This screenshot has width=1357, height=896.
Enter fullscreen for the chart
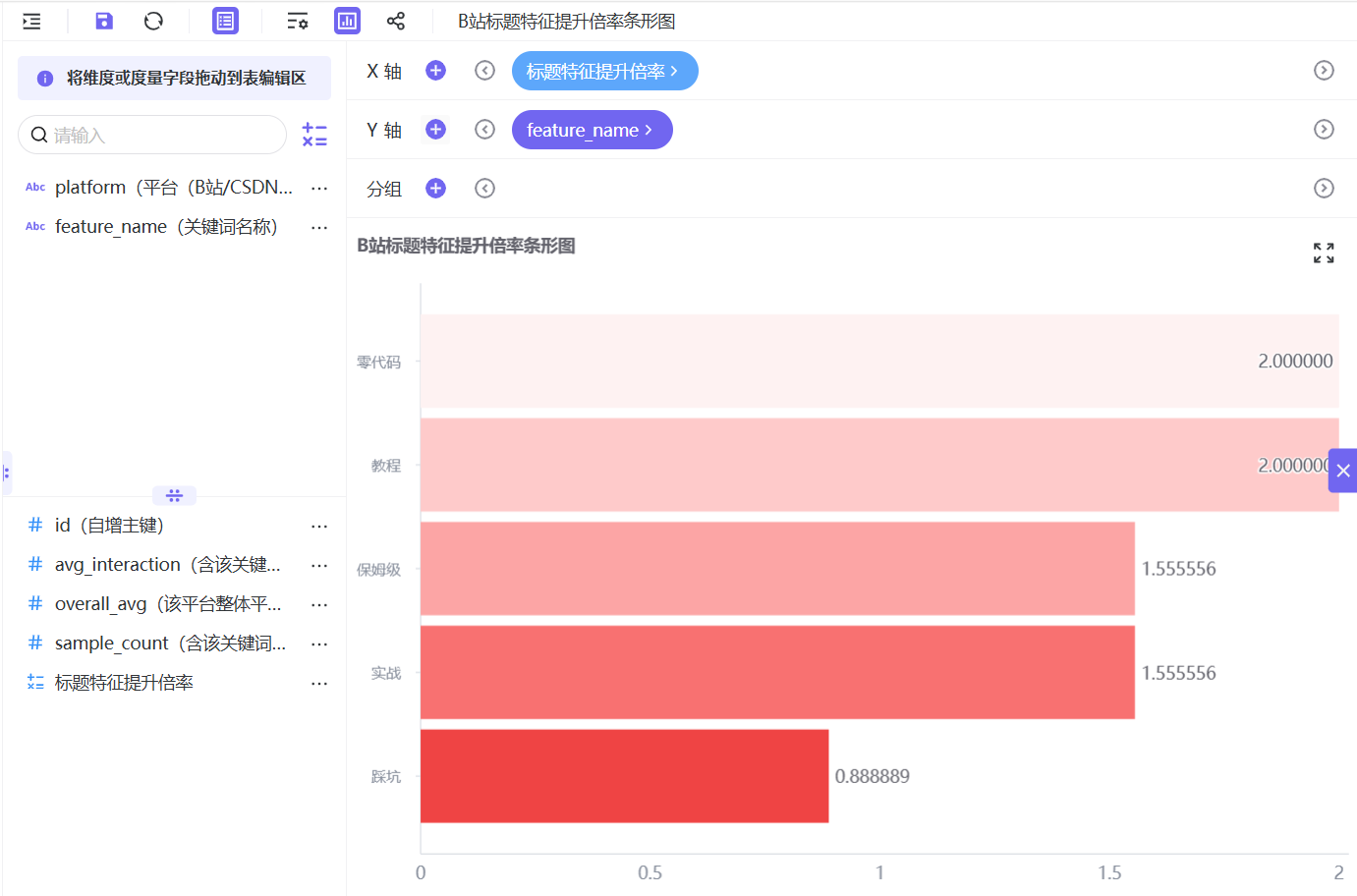(1324, 252)
